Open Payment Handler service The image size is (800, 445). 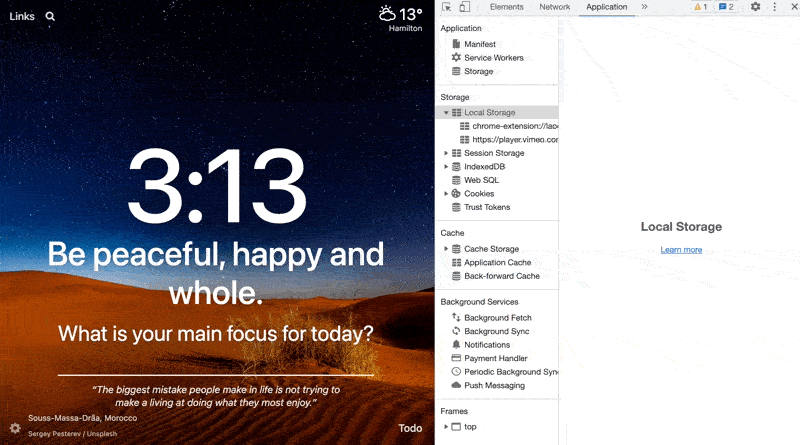(x=495, y=358)
